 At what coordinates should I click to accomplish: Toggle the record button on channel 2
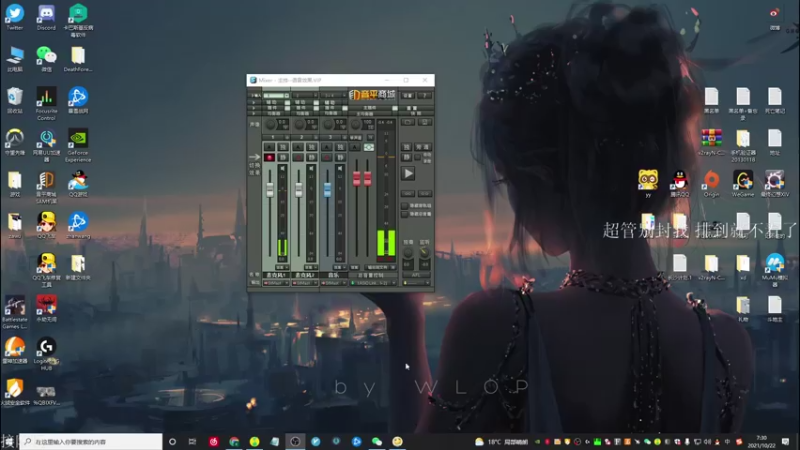coord(297,158)
